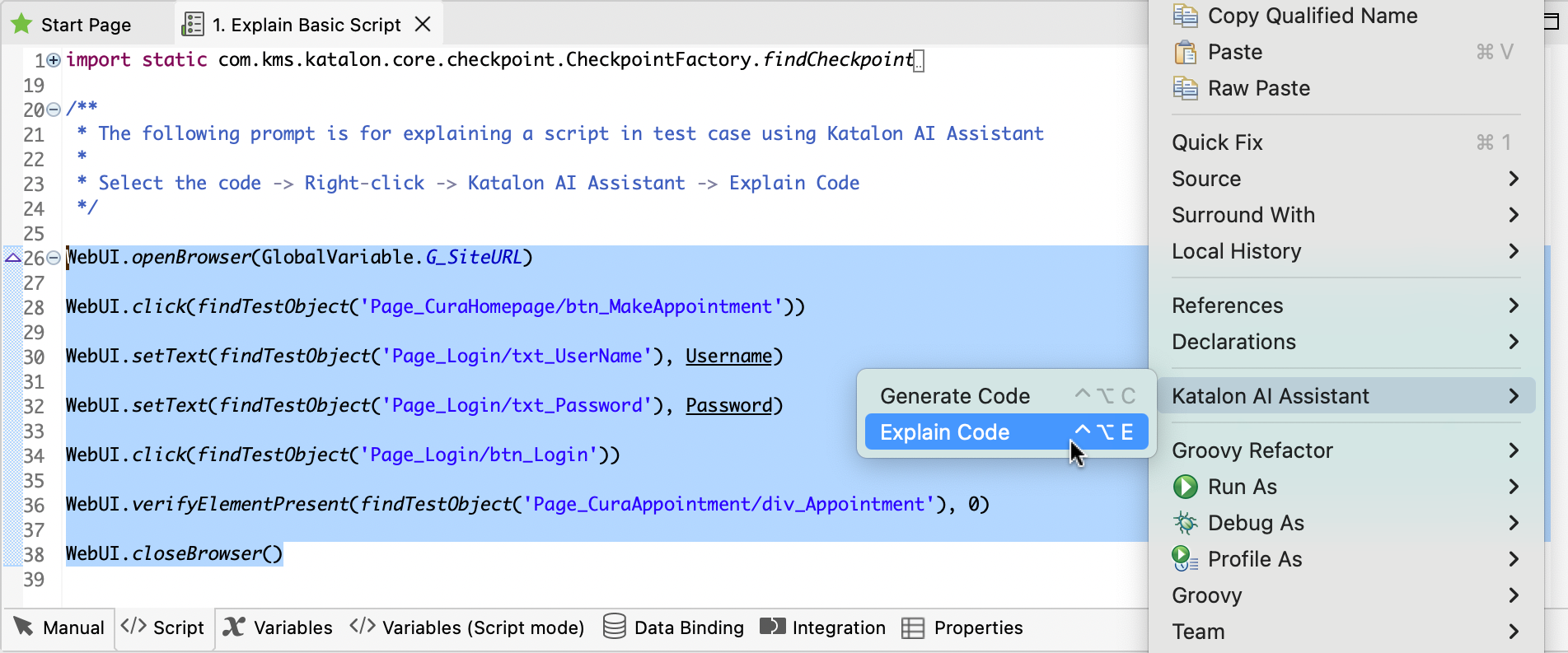Click the test case icon on Explain Basic Script tab

193,24
